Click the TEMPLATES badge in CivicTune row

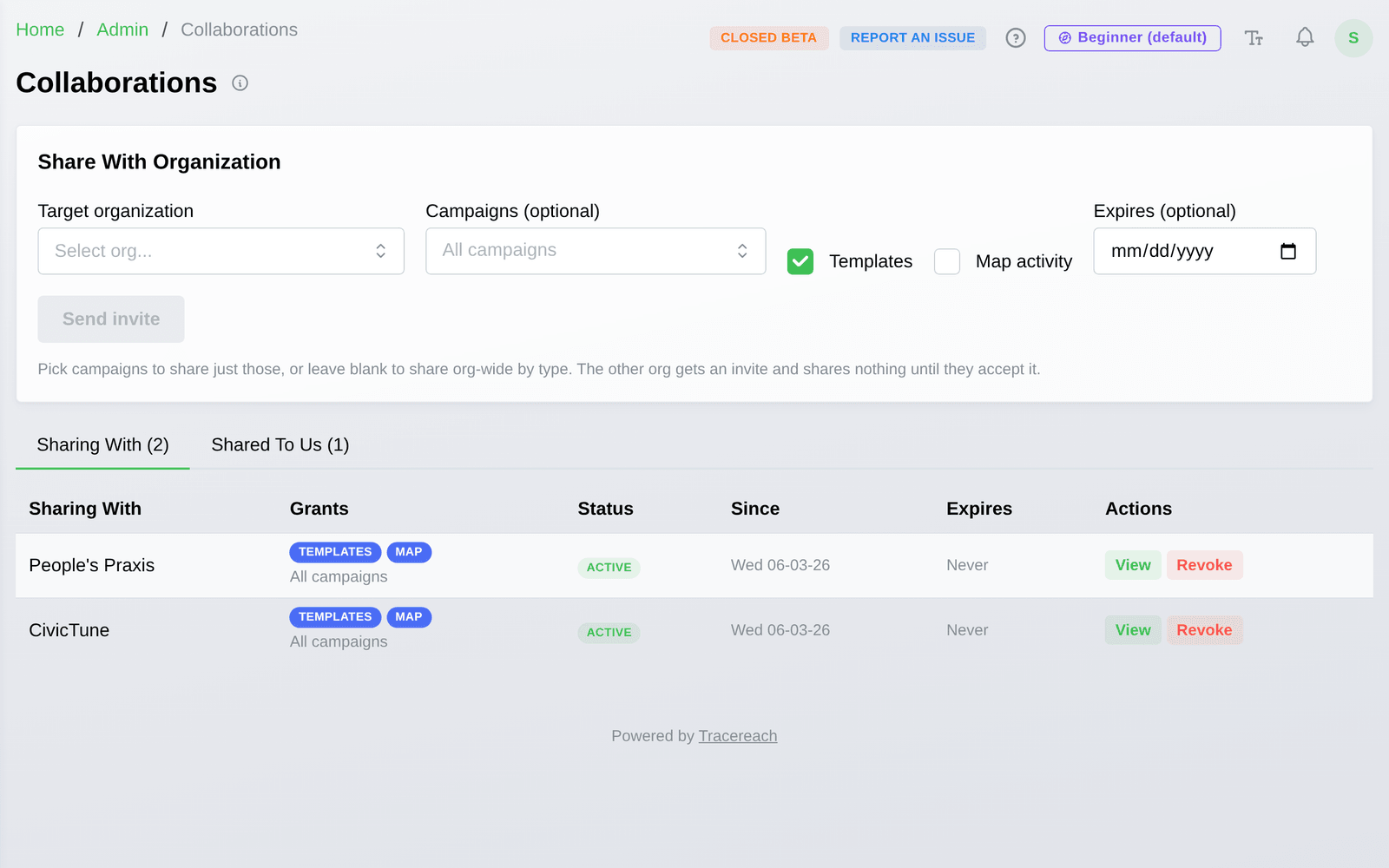(x=335, y=617)
